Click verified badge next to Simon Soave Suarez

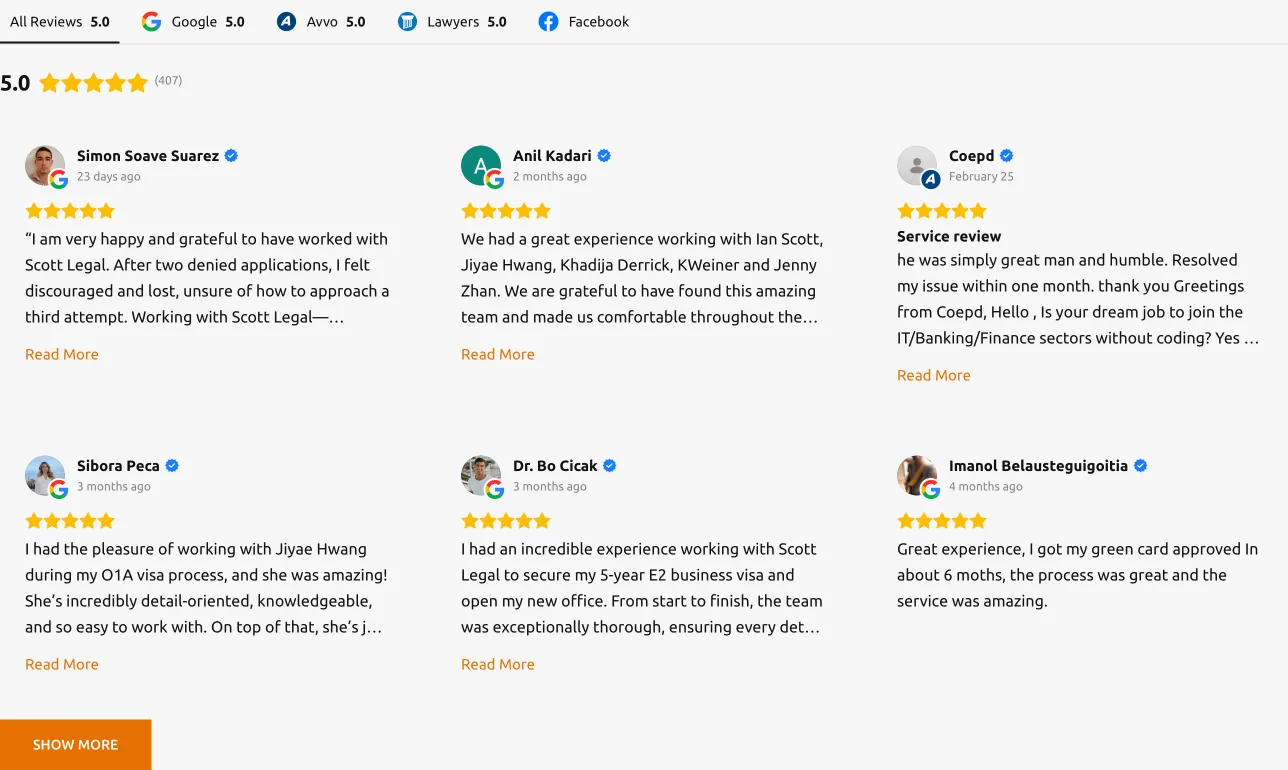pos(231,156)
